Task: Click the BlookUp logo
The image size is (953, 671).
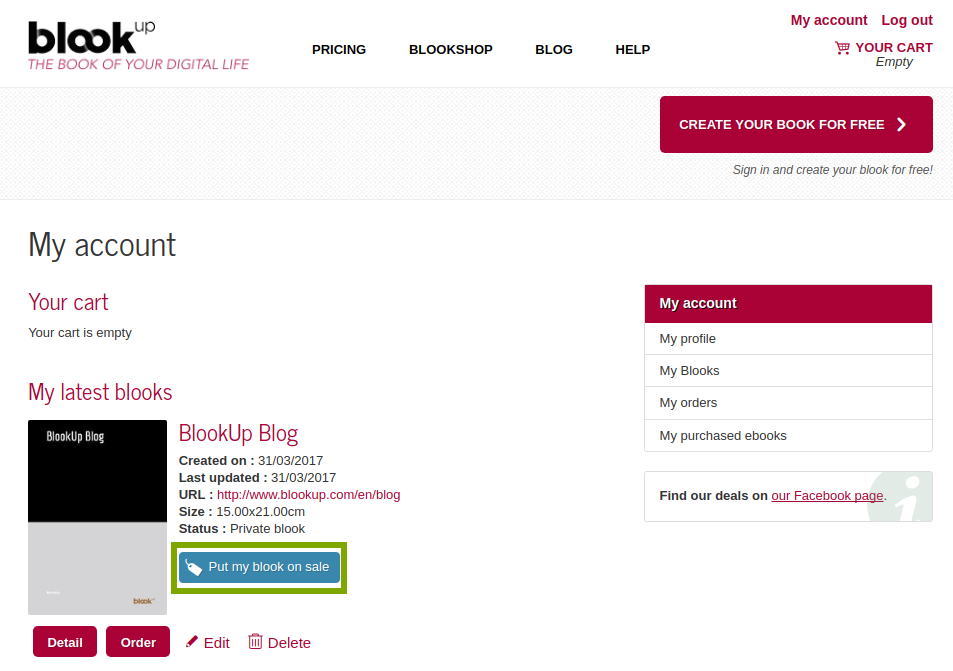Action: pos(139,46)
